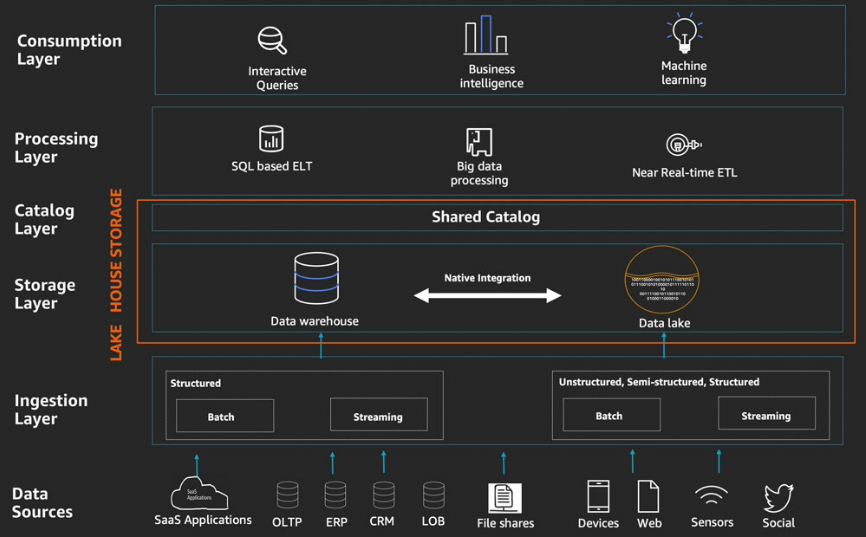This screenshot has height=537, width=866.
Task: Click the LAKE HOUSE STORAGE vertical text
Action: click(x=116, y=275)
